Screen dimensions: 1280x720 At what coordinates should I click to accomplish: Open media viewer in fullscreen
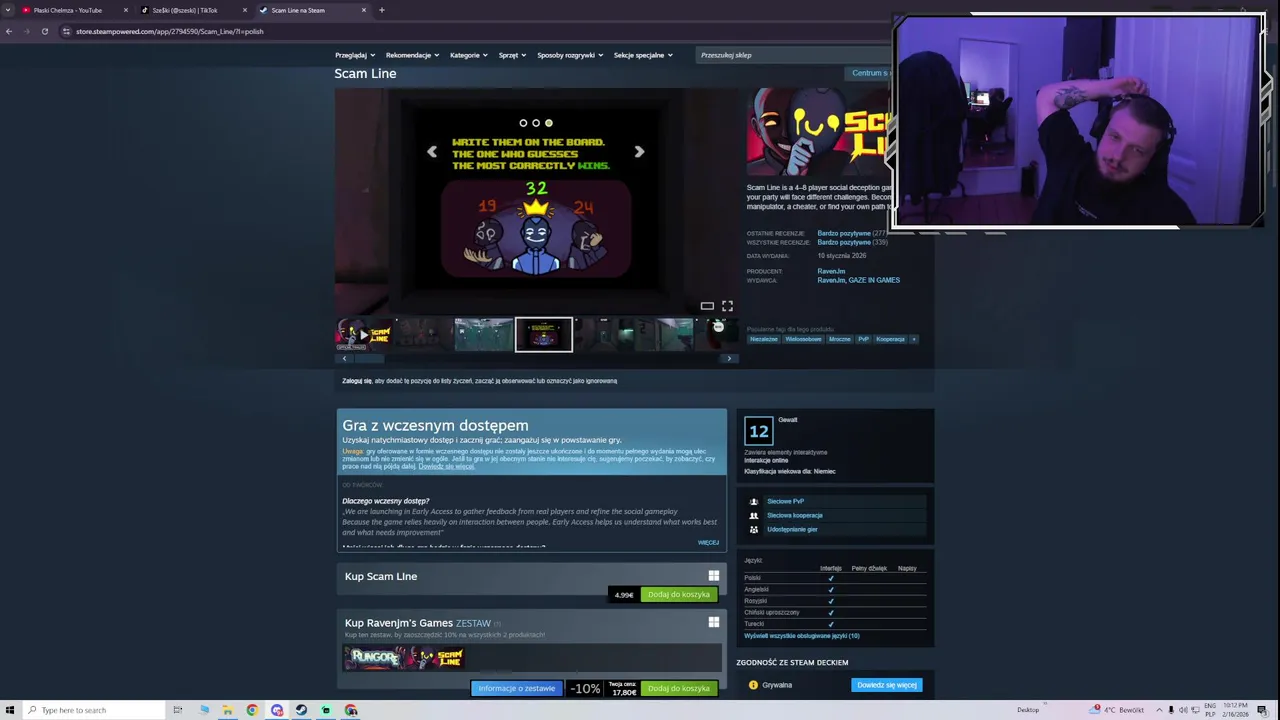(728, 306)
